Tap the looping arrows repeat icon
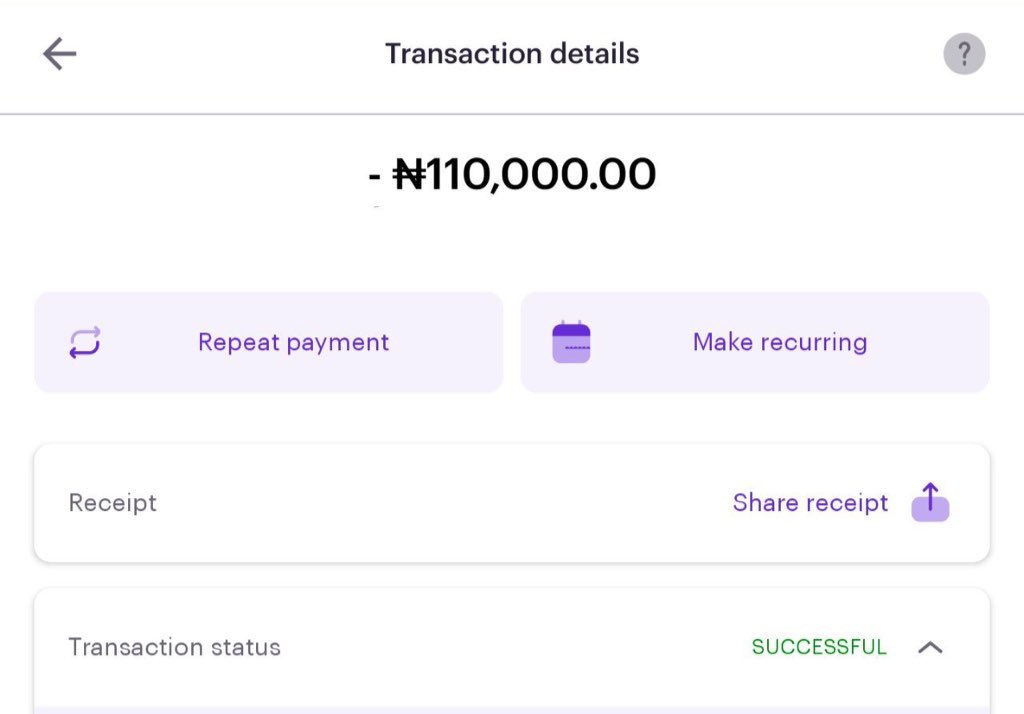1024x714 pixels. click(x=85, y=342)
